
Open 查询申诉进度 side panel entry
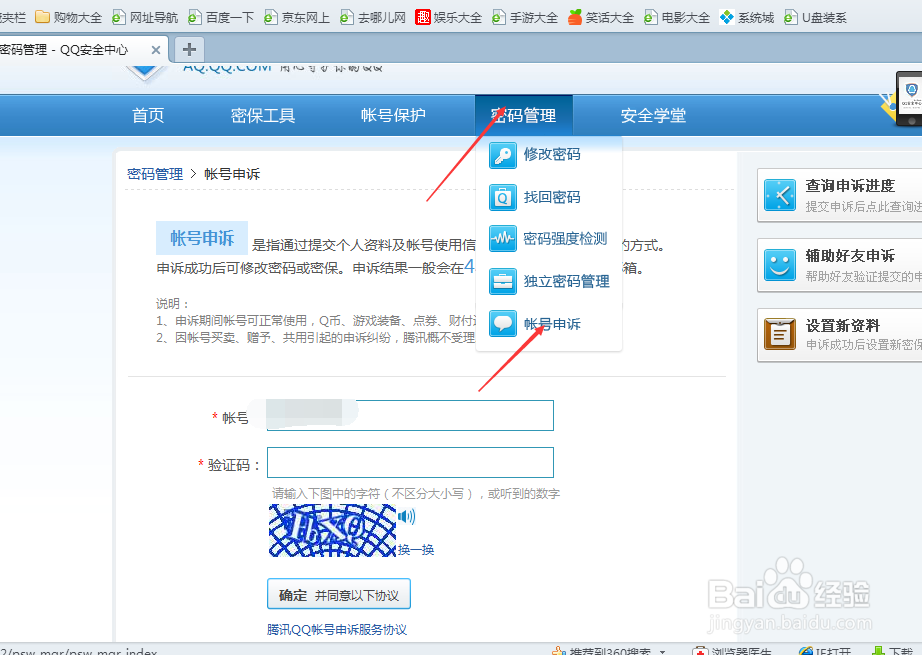coord(840,195)
